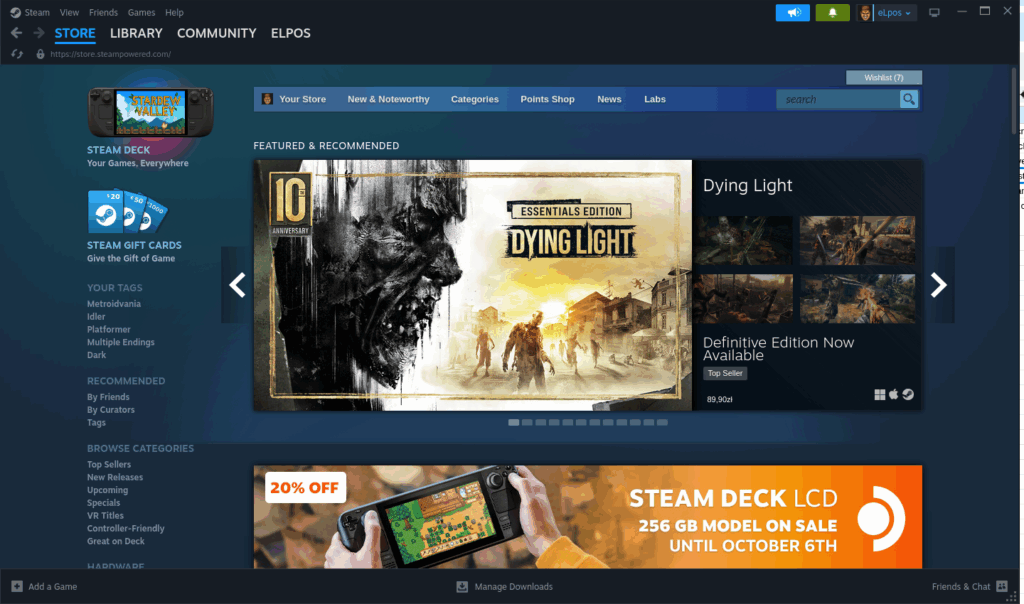Image resolution: width=1024 pixels, height=604 pixels.
Task: Open the ELPOS profile tab
Action: click(291, 33)
